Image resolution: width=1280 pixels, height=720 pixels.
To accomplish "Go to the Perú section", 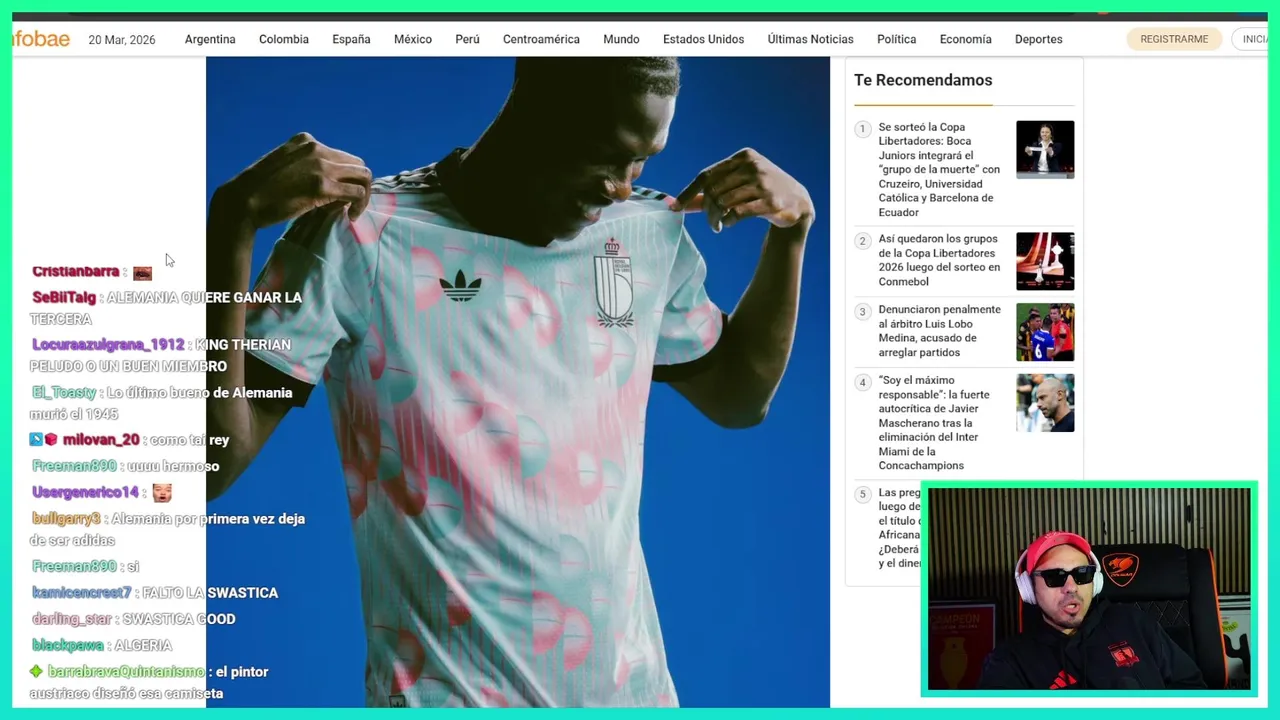I will pos(467,39).
